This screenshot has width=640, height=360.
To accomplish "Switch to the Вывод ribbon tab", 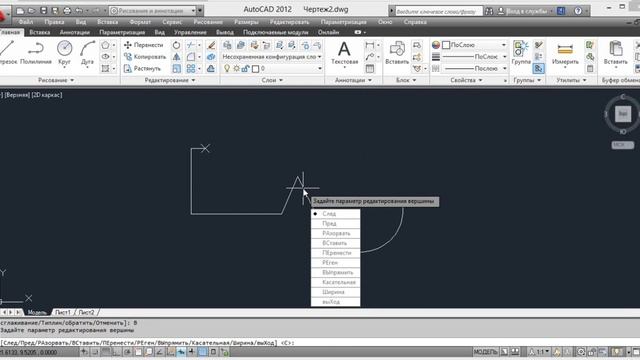I will pyautogui.click(x=224, y=32).
